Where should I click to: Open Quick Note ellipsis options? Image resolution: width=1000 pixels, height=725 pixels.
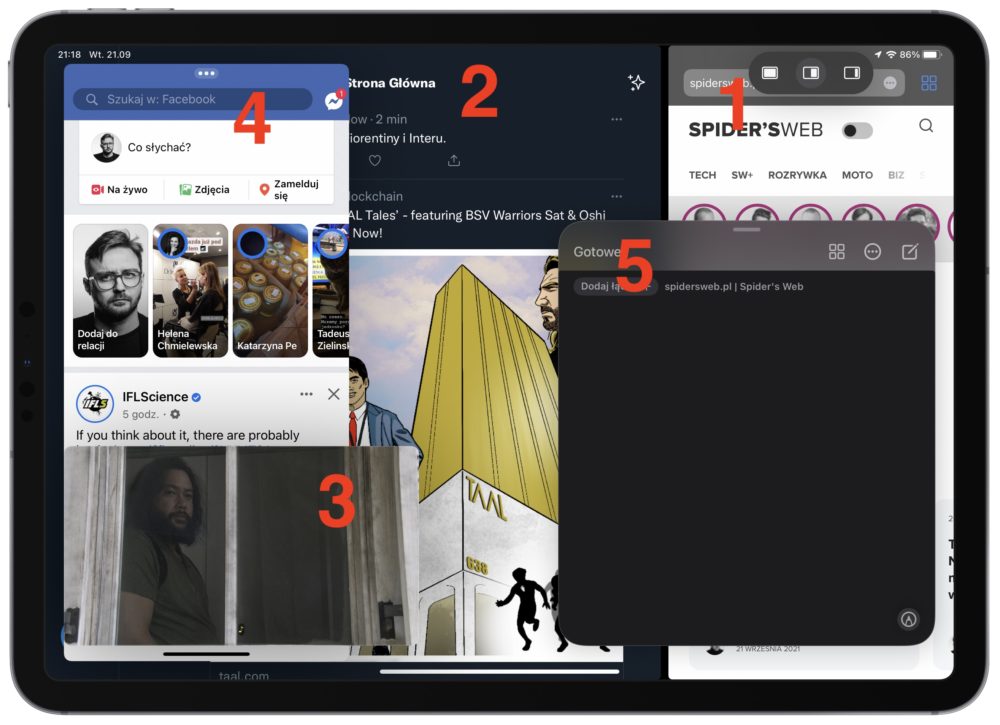[x=872, y=252]
